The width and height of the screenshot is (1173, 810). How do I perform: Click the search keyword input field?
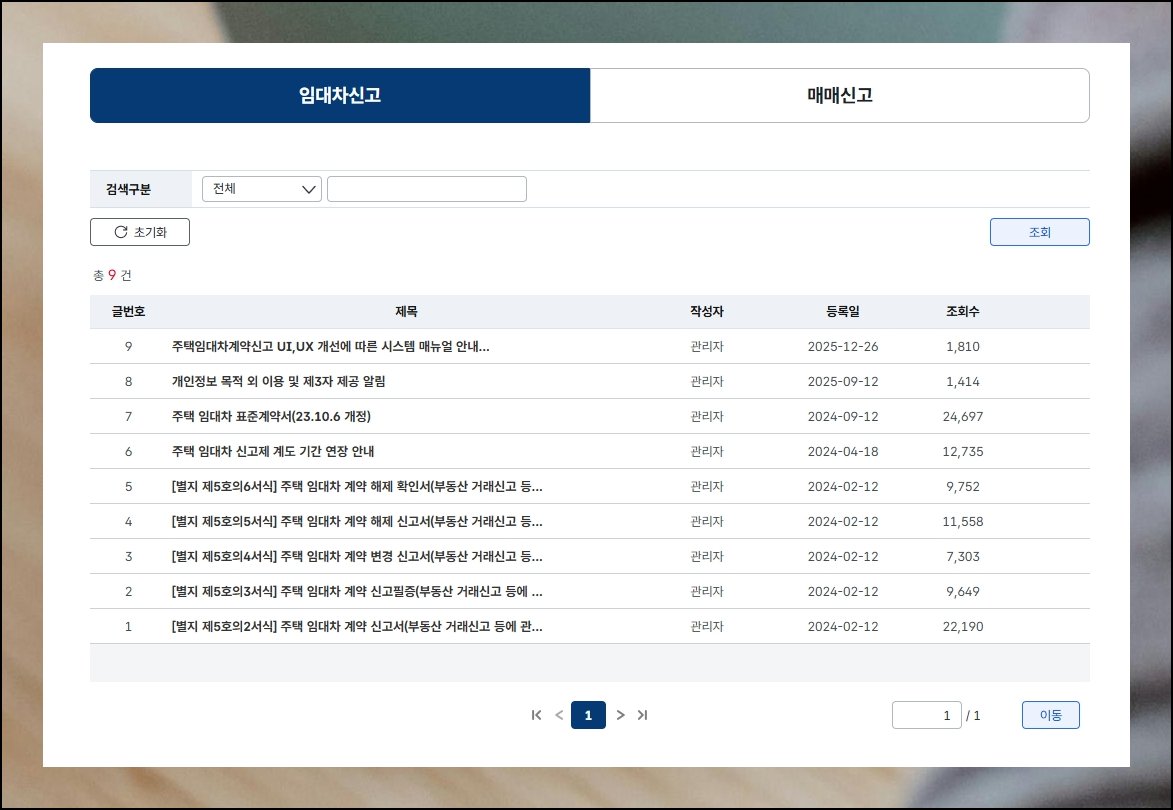[426, 189]
